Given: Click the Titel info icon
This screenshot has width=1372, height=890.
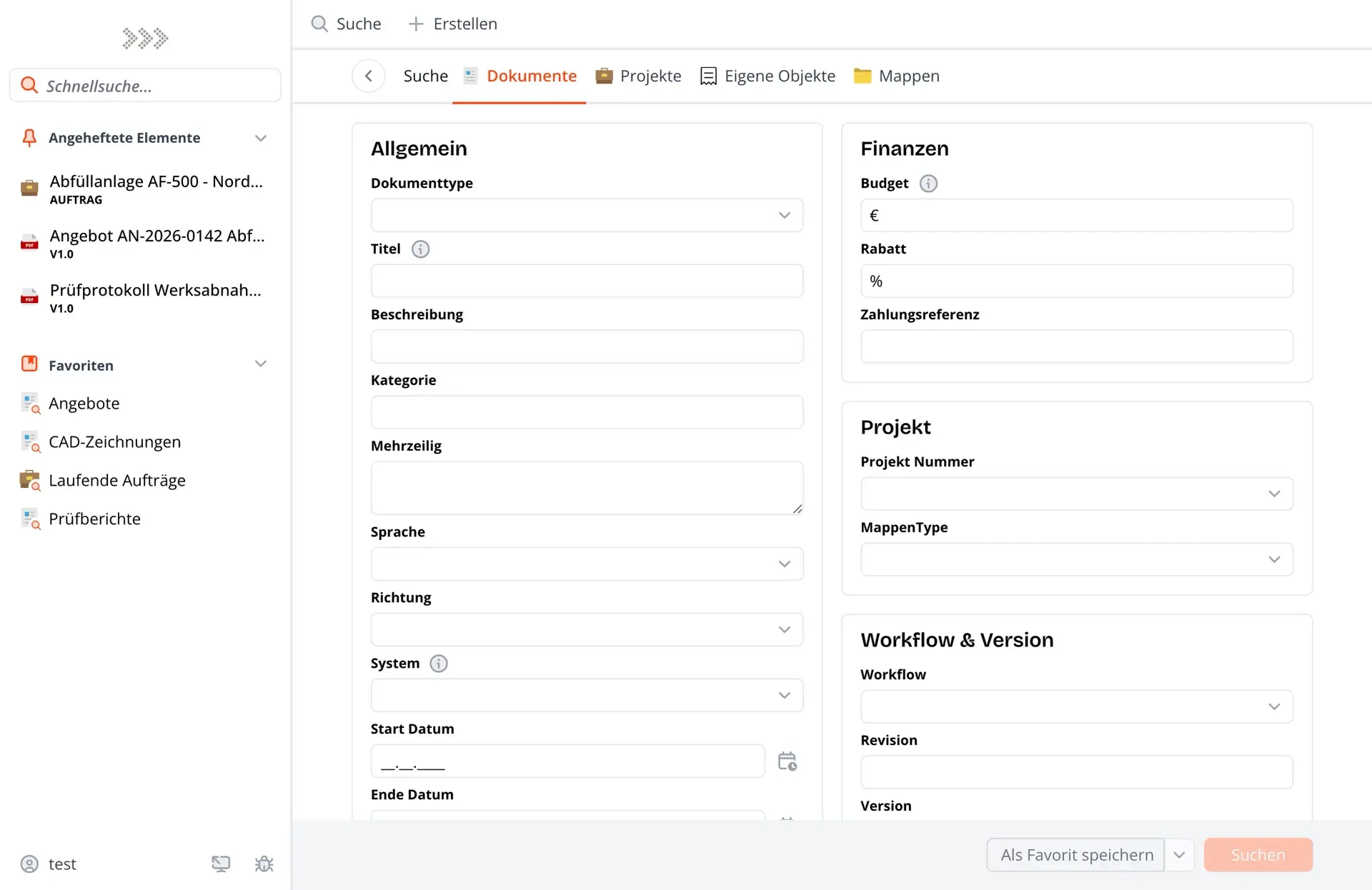Looking at the screenshot, I should pyautogui.click(x=421, y=249).
